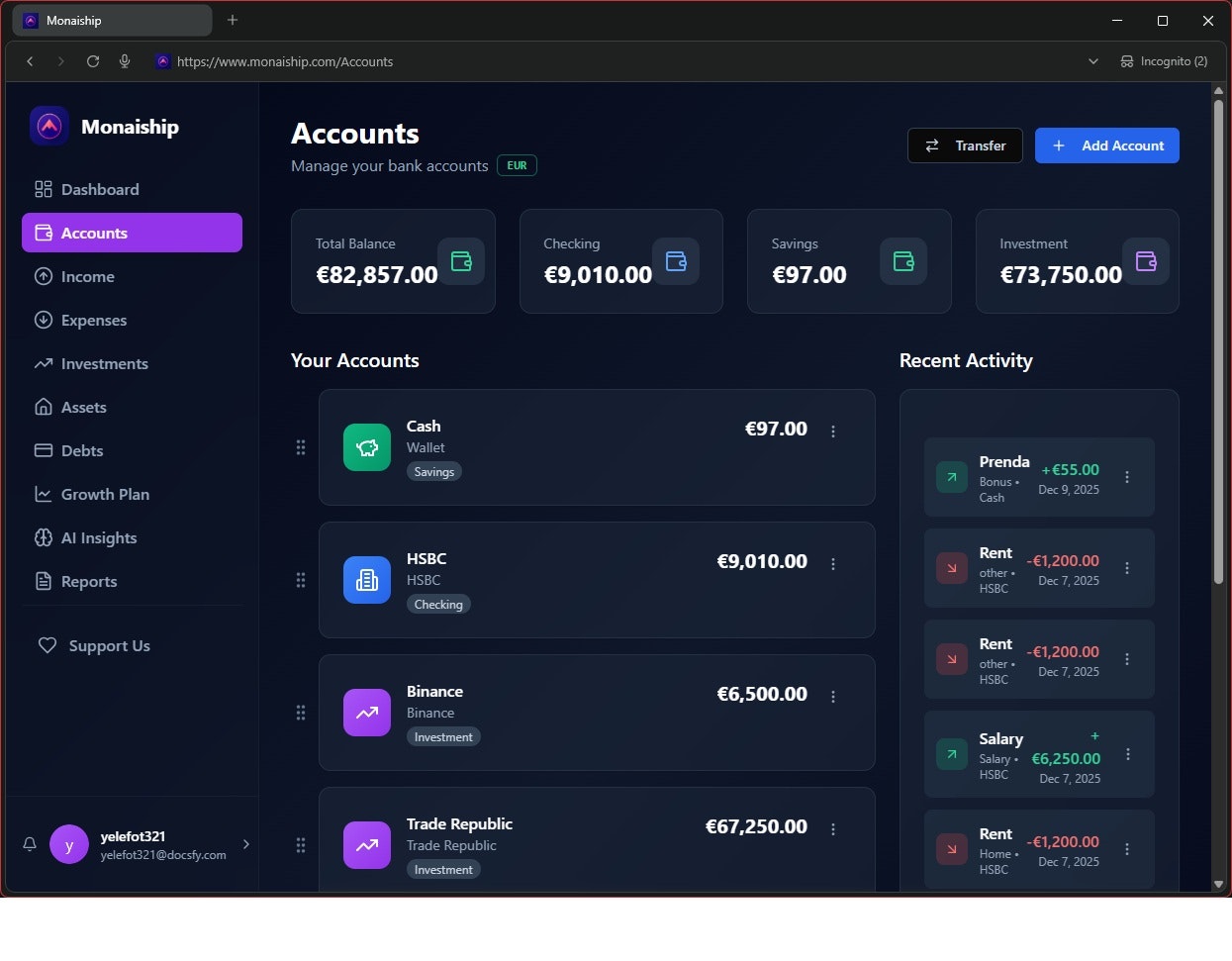
Task: Click the Add Account button
Action: tap(1106, 145)
